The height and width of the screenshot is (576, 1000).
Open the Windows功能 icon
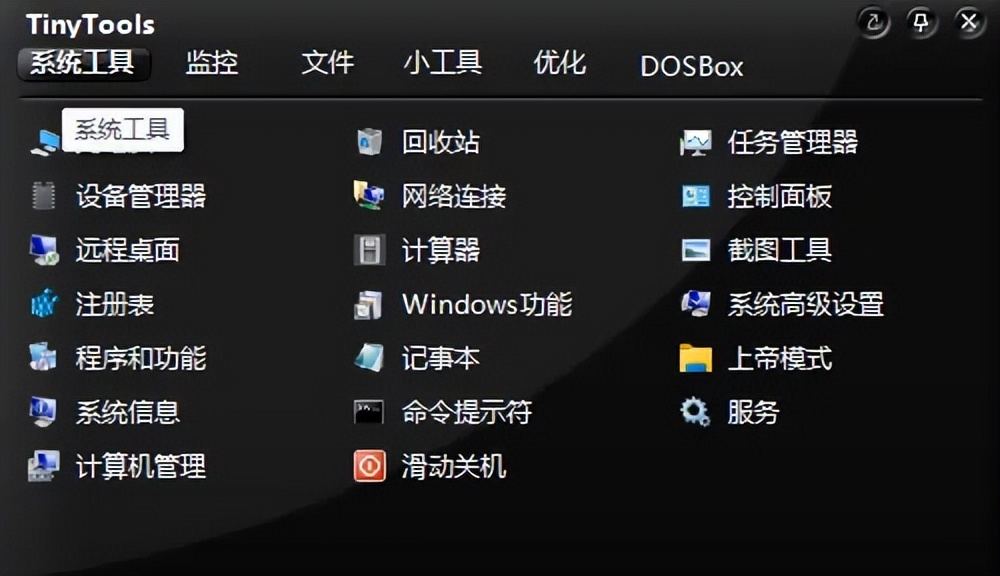(369, 304)
